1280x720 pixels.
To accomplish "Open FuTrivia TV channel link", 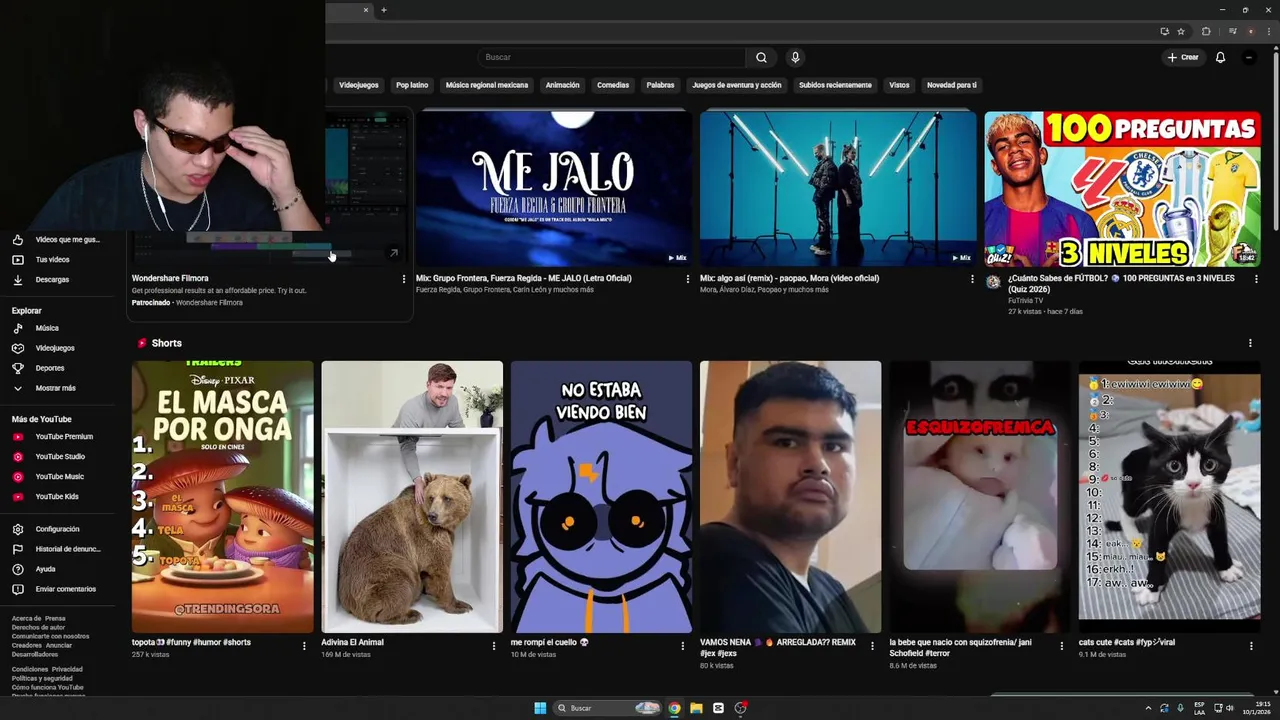I will click(1025, 300).
